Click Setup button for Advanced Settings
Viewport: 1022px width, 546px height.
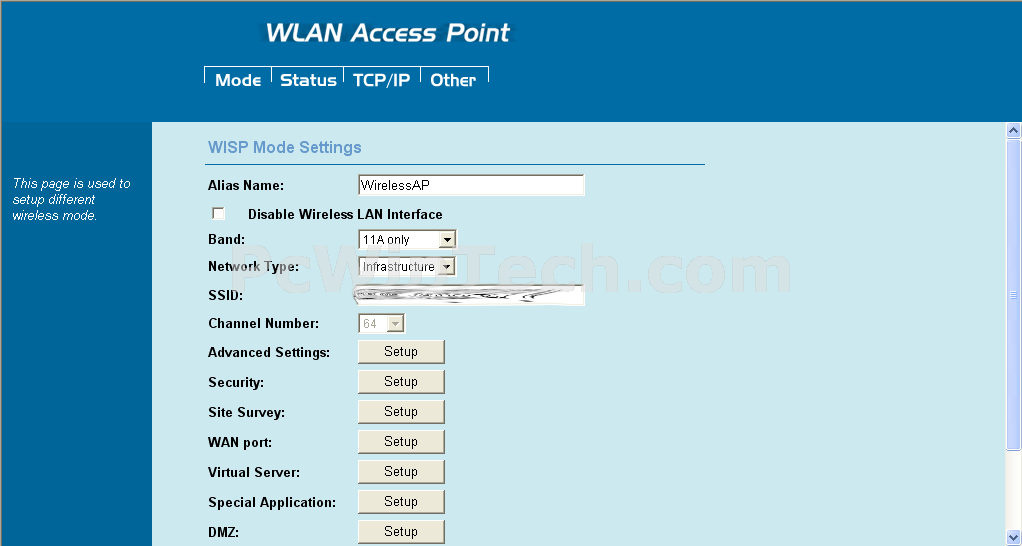(401, 352)
